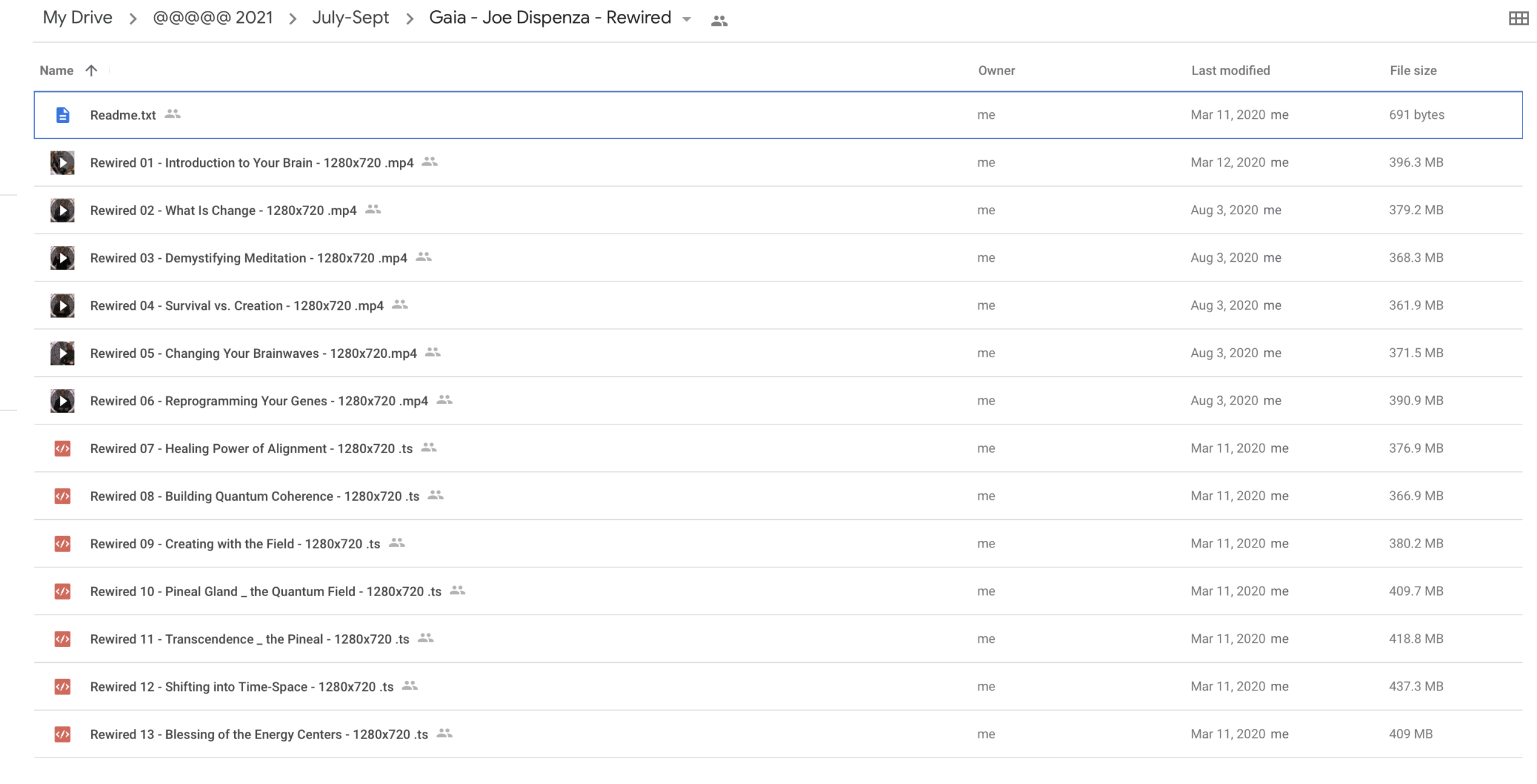Reverse sort direction arrow next to Name
Image resolution: width=1537 pixels, height=784 pixels.
pos(91,71)
